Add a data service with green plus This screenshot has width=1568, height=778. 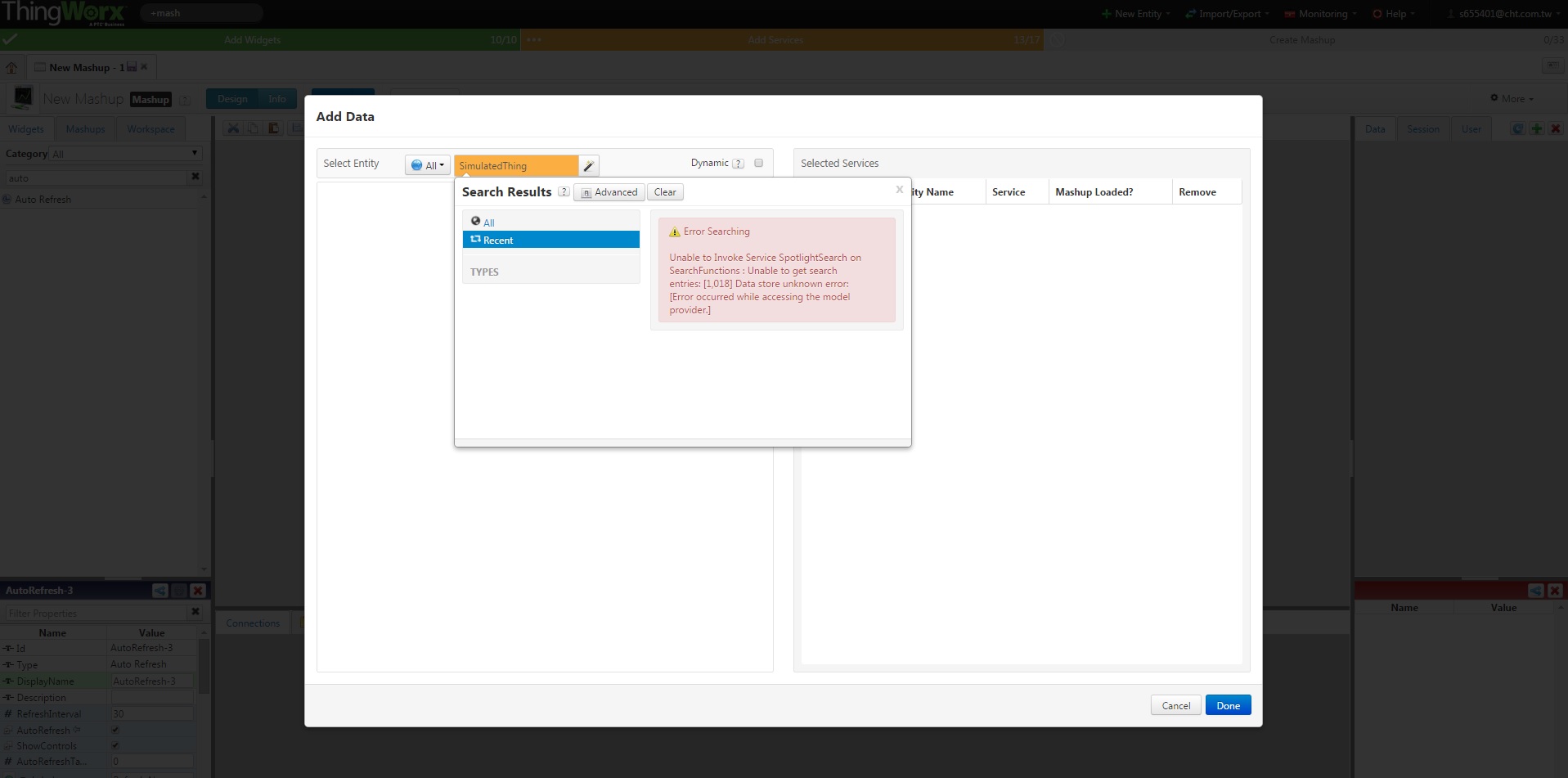pos(1537,128)
